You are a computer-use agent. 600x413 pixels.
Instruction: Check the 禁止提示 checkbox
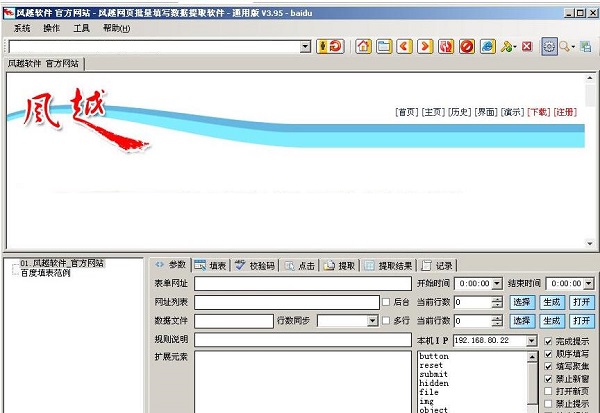click(x=548, y=403)
